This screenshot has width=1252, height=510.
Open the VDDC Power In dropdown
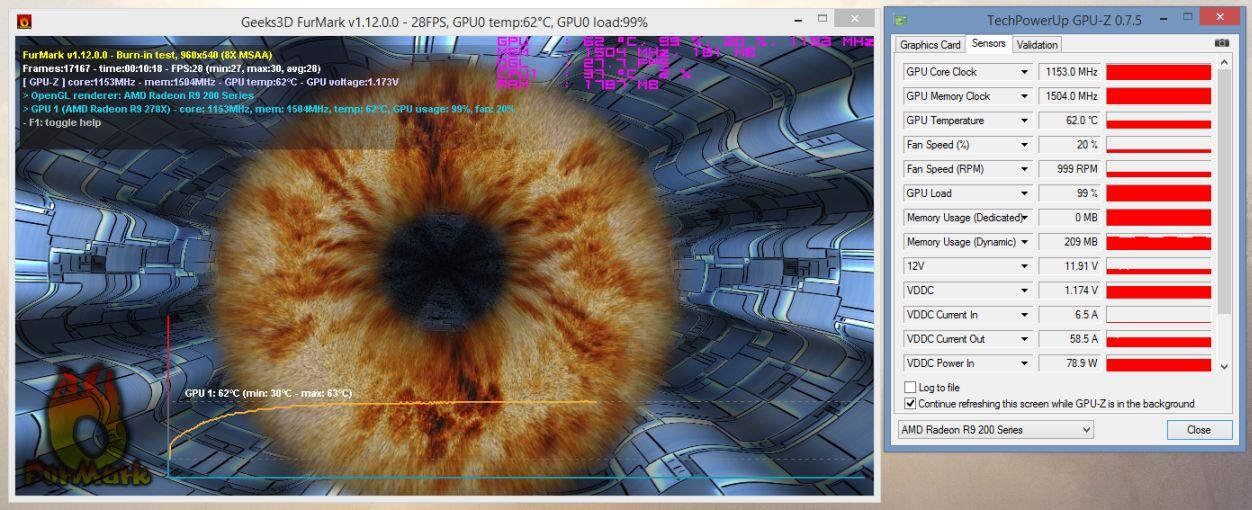pos(1024,363)
